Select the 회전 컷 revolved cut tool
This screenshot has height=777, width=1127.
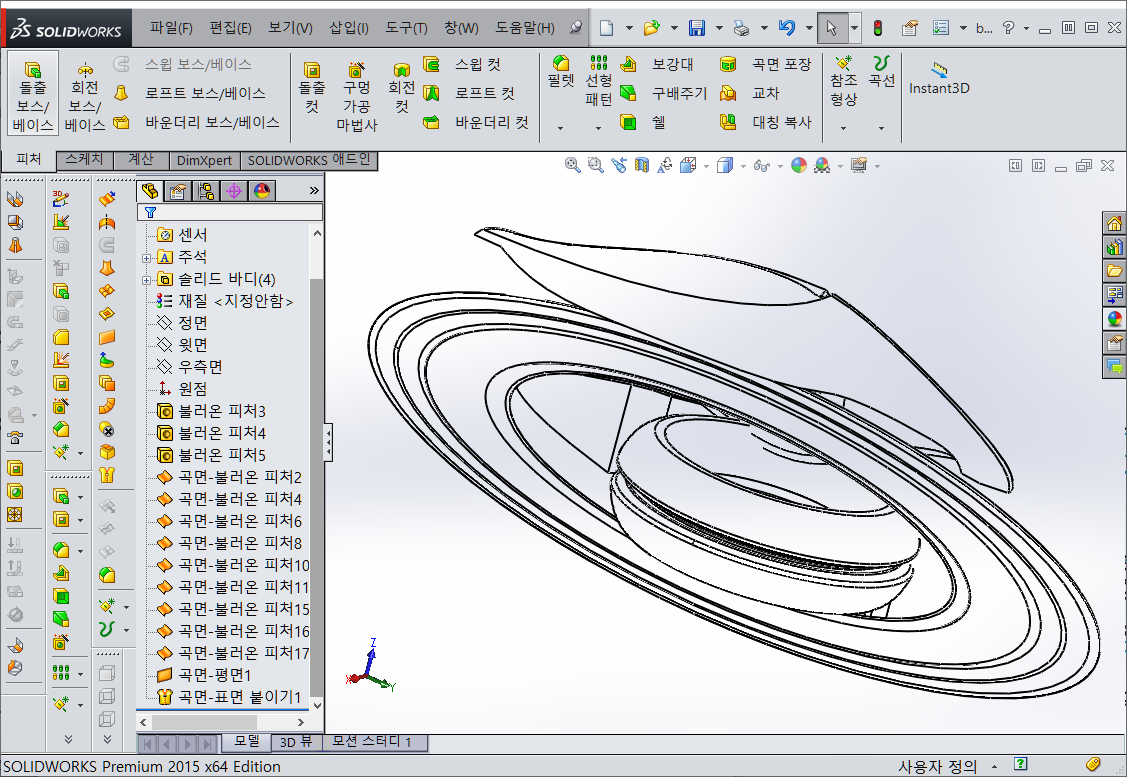click(401, 88)
